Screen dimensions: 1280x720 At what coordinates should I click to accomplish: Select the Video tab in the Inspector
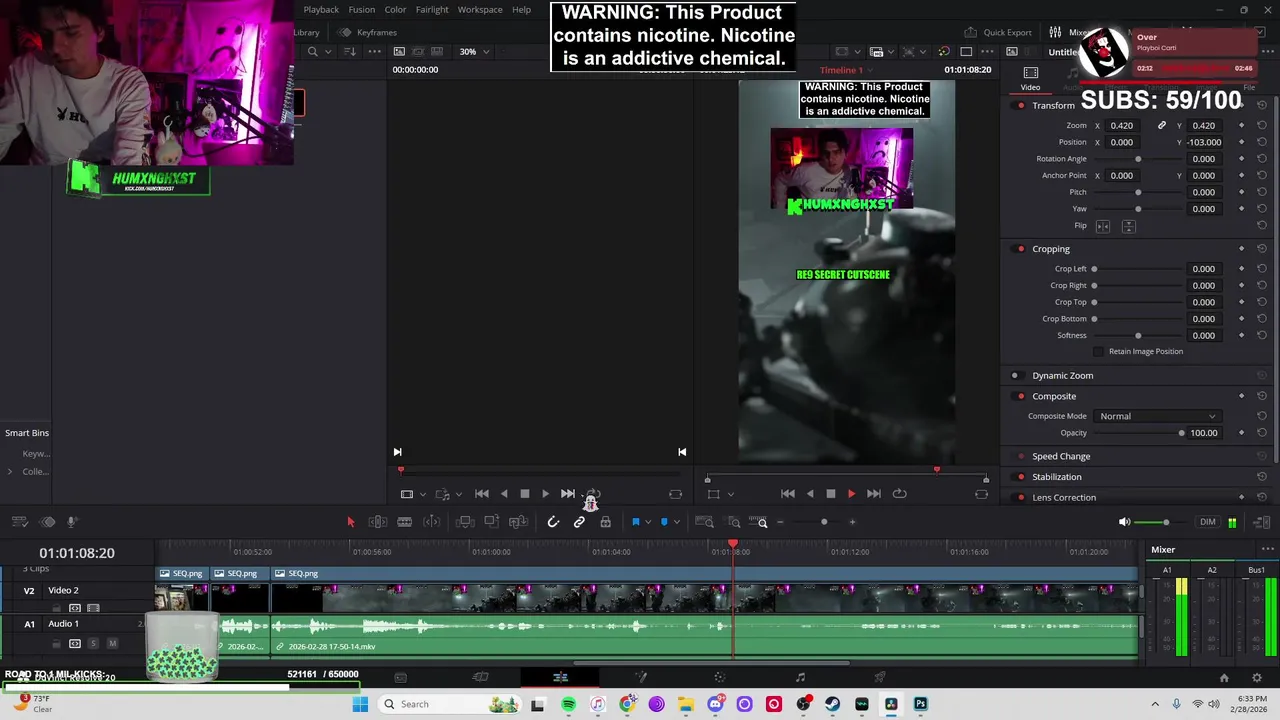click(1030, 79)
